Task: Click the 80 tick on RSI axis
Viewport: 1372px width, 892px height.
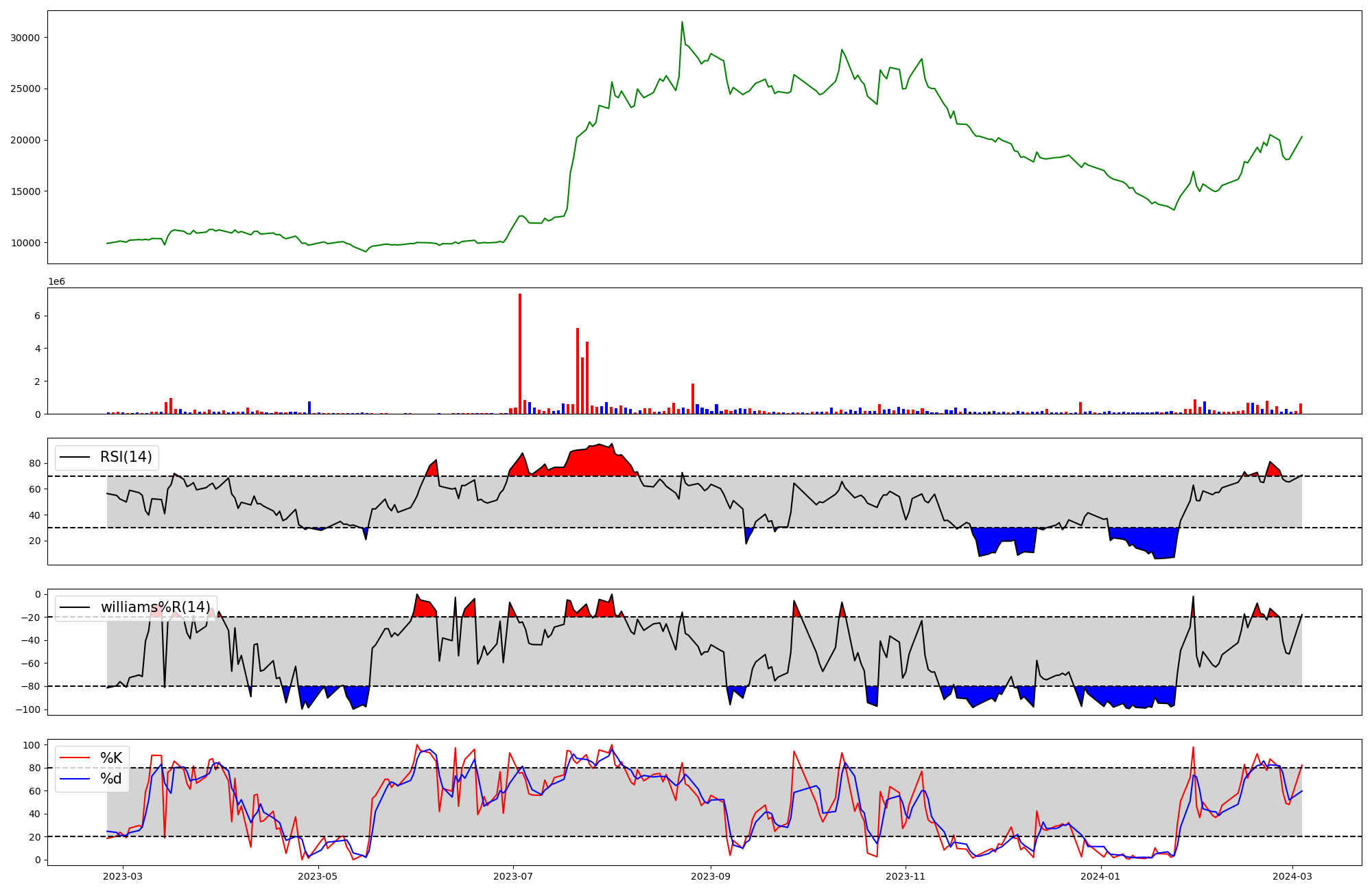Action: pos(34,464)
